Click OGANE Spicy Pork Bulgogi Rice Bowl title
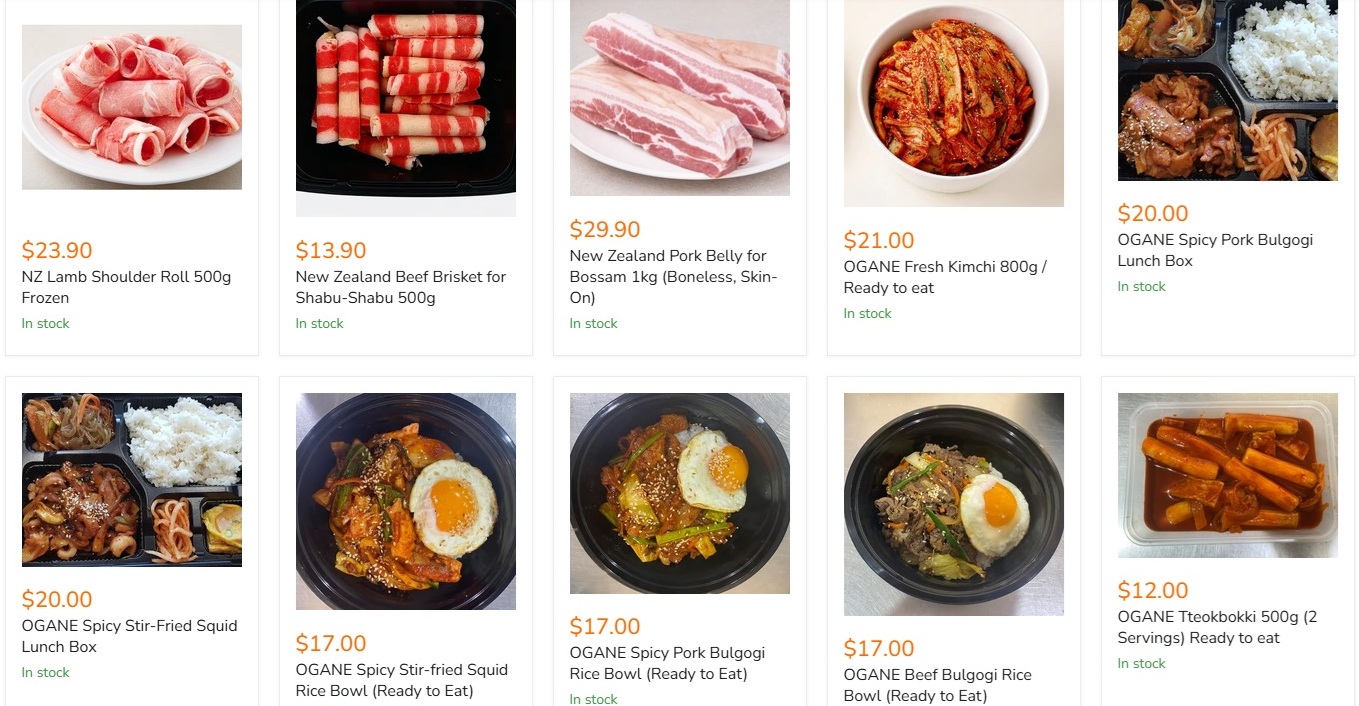 (x=667, y=663)
